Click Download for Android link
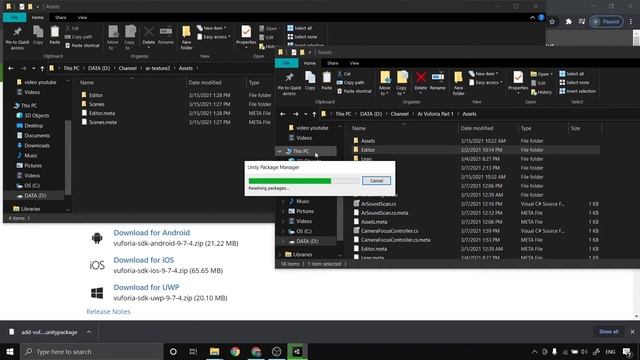This screenshot has width=640, height=360. click(x=151, y=232)
